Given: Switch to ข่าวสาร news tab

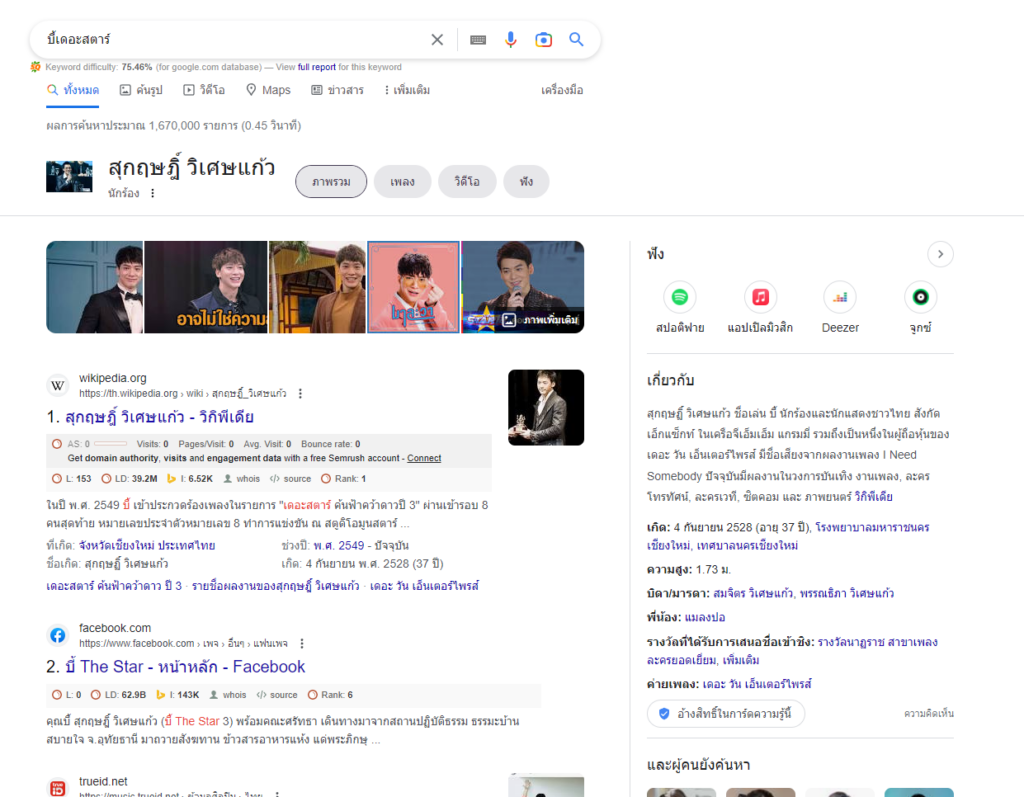Looking at the screenshot, I should [x=337, y=90].
